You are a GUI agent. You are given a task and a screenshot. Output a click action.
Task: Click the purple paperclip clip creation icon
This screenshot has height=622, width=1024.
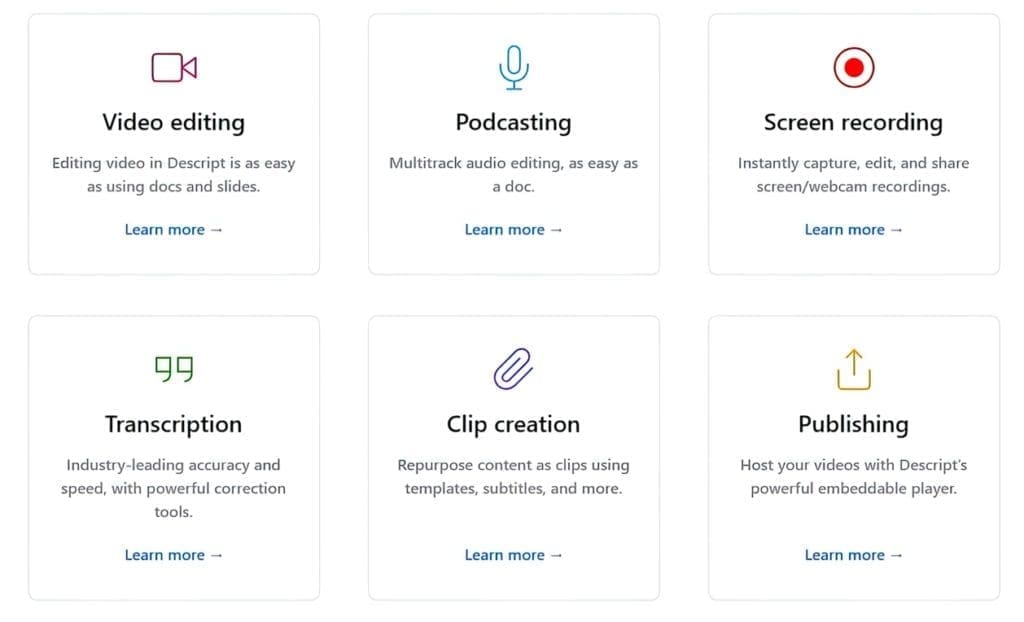click(513, 369)
